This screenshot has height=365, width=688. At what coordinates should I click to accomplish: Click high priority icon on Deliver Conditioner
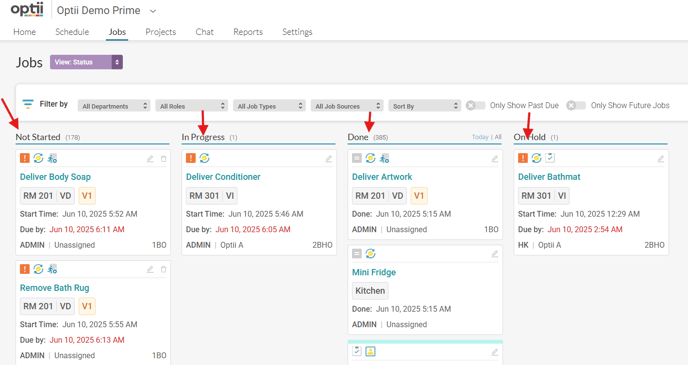pos(190,158)
